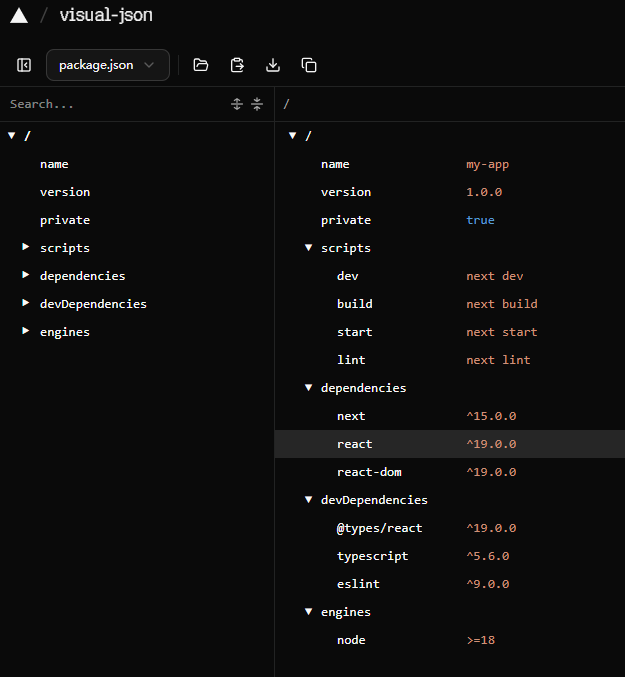Click the 1.0.0 version value

tap(484, 192)
